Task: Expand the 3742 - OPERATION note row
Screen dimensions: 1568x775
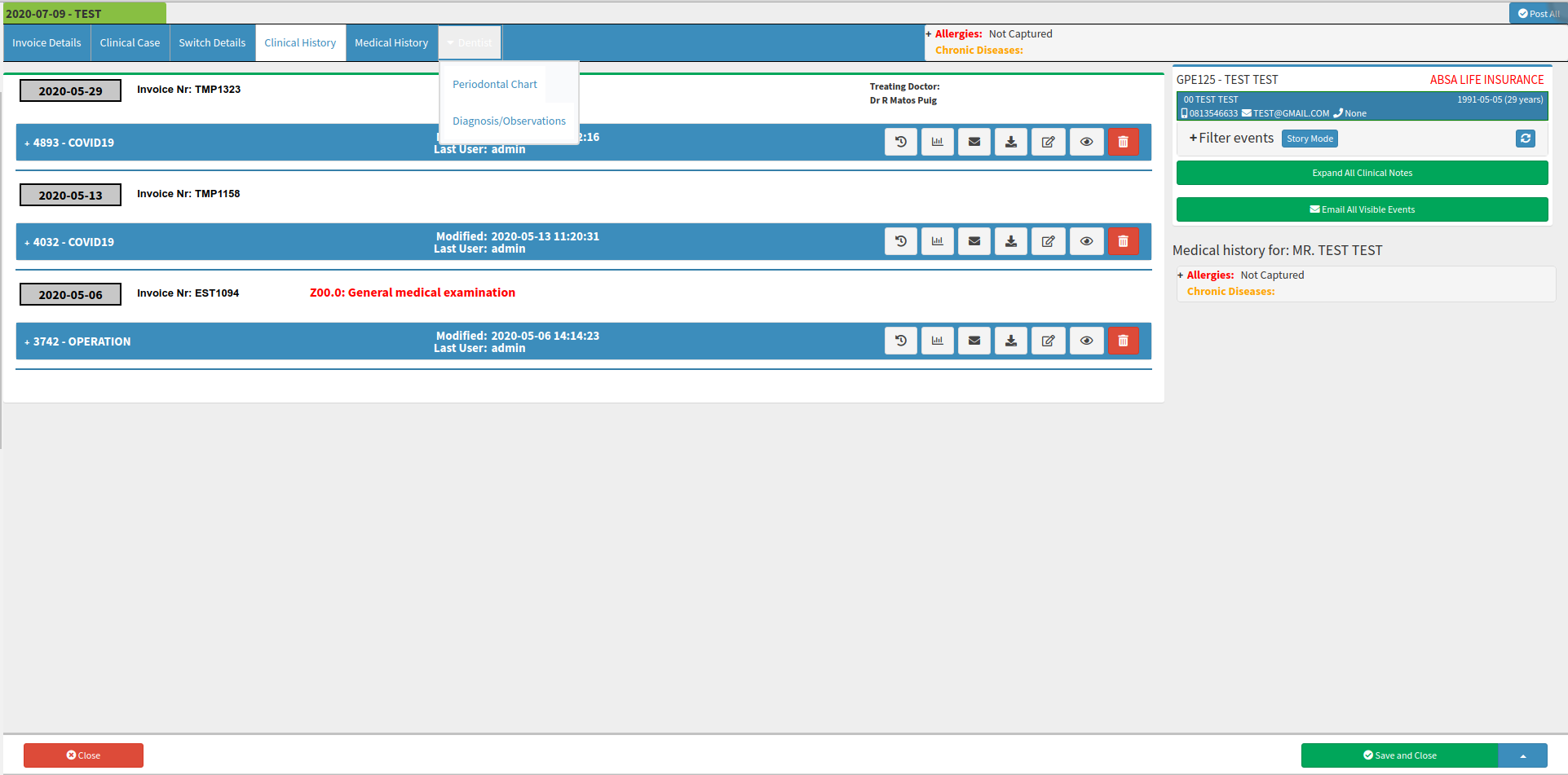Action: (x=77, y=341)
